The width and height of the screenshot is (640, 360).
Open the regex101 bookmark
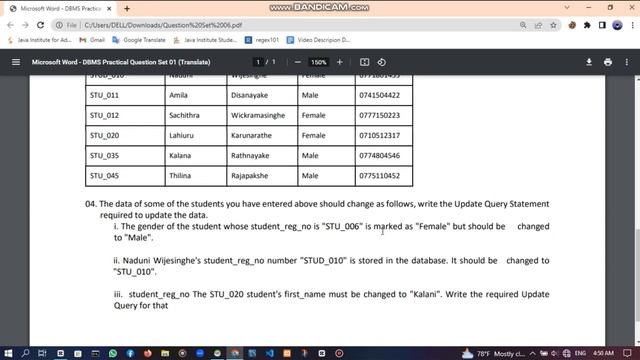click(262, 40)
